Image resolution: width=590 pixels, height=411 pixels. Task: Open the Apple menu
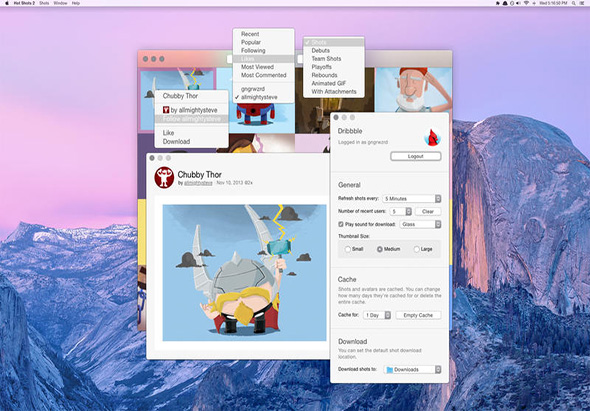tap(6, 3)
